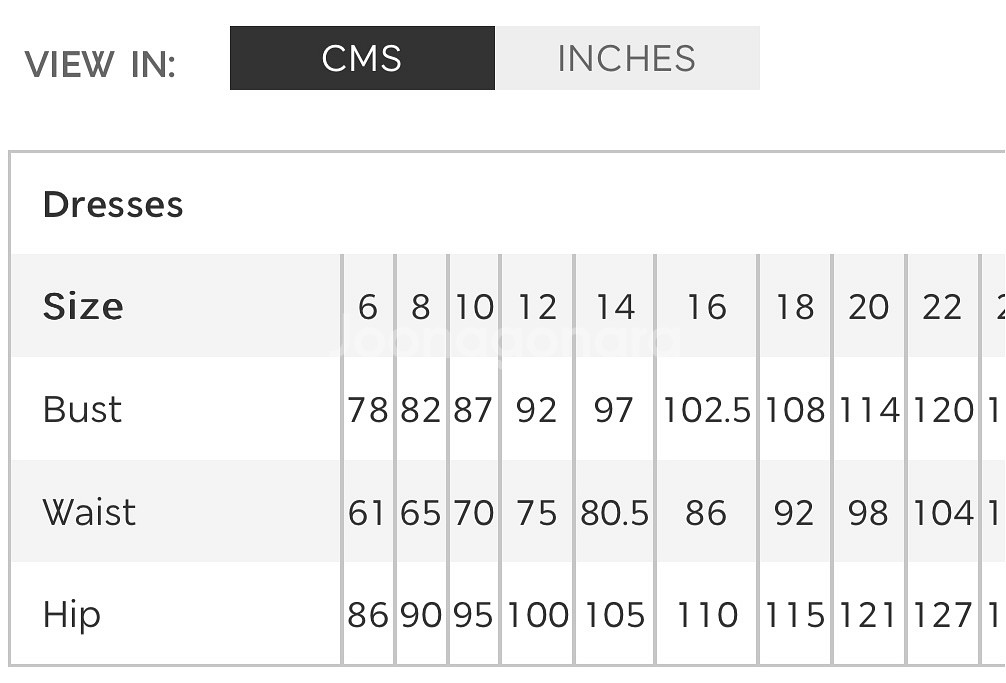Click hip value 127
This screenshot has height=683, width=1006.
coord(942,615)
